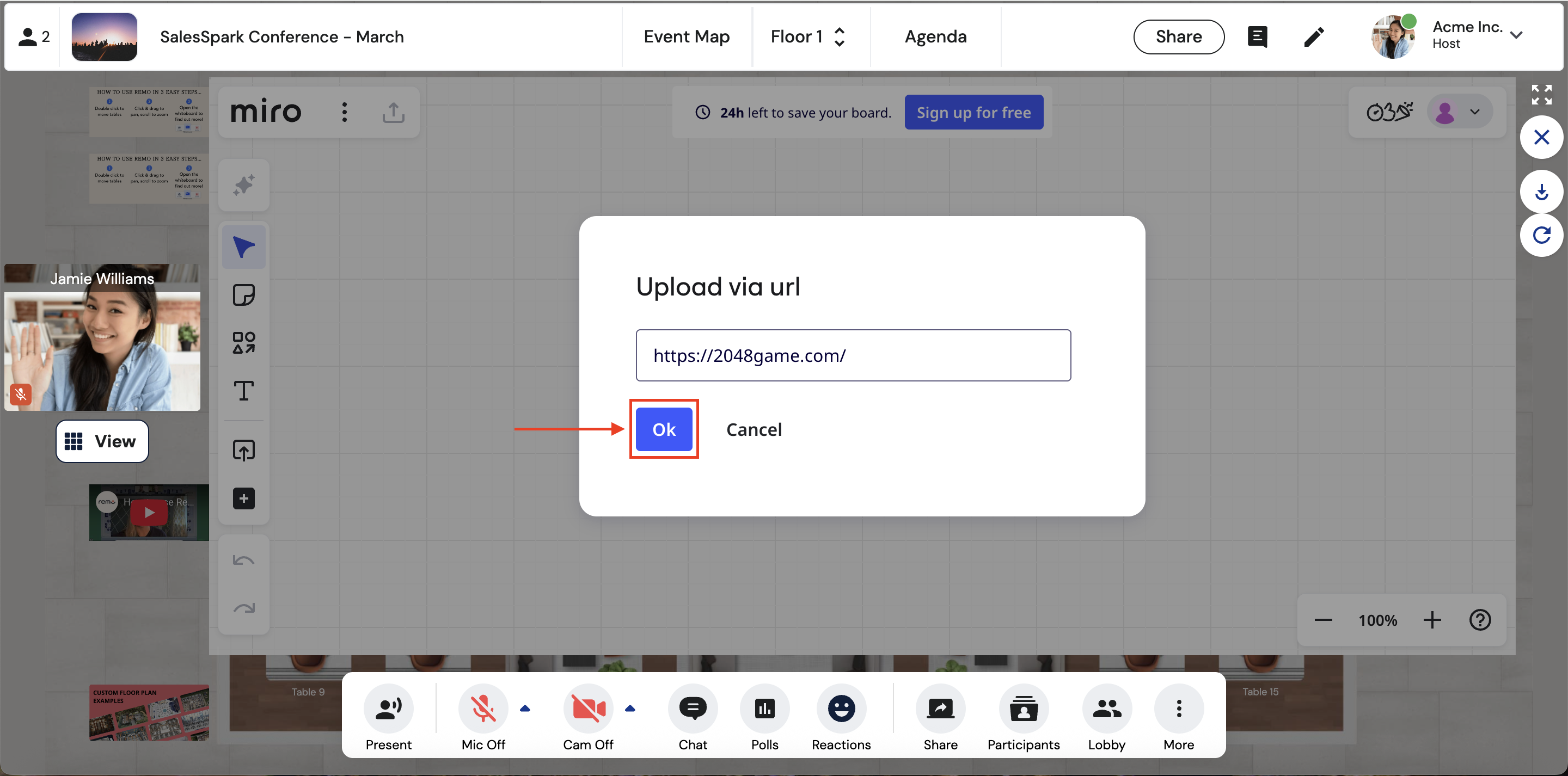The image size is (1568, 776).
Task: Click the Miro AI sparkle icon
Action: 243,185
